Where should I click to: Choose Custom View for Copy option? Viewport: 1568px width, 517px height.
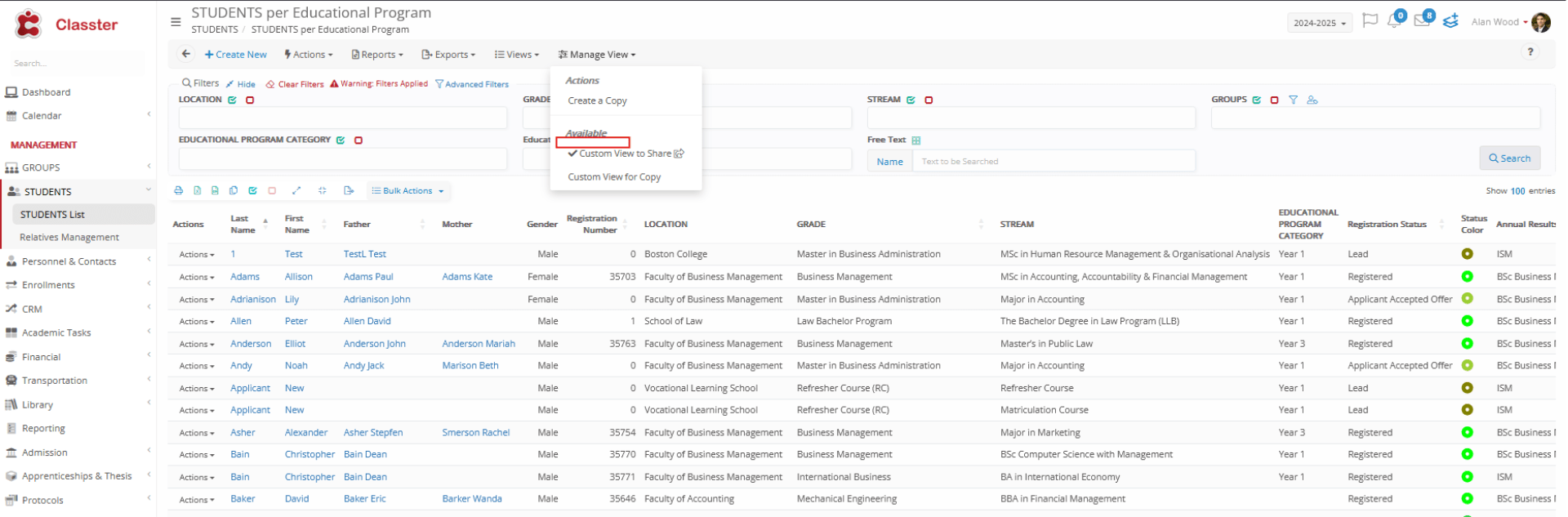pyautogui.click(x=614, y=176)
